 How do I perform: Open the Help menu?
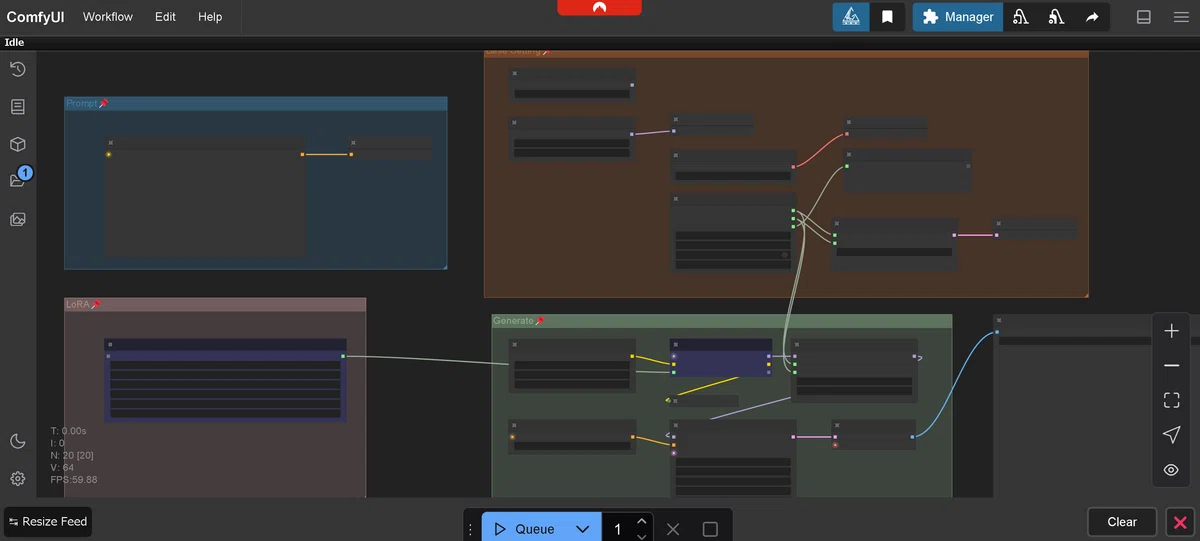[x=210, y=17]
